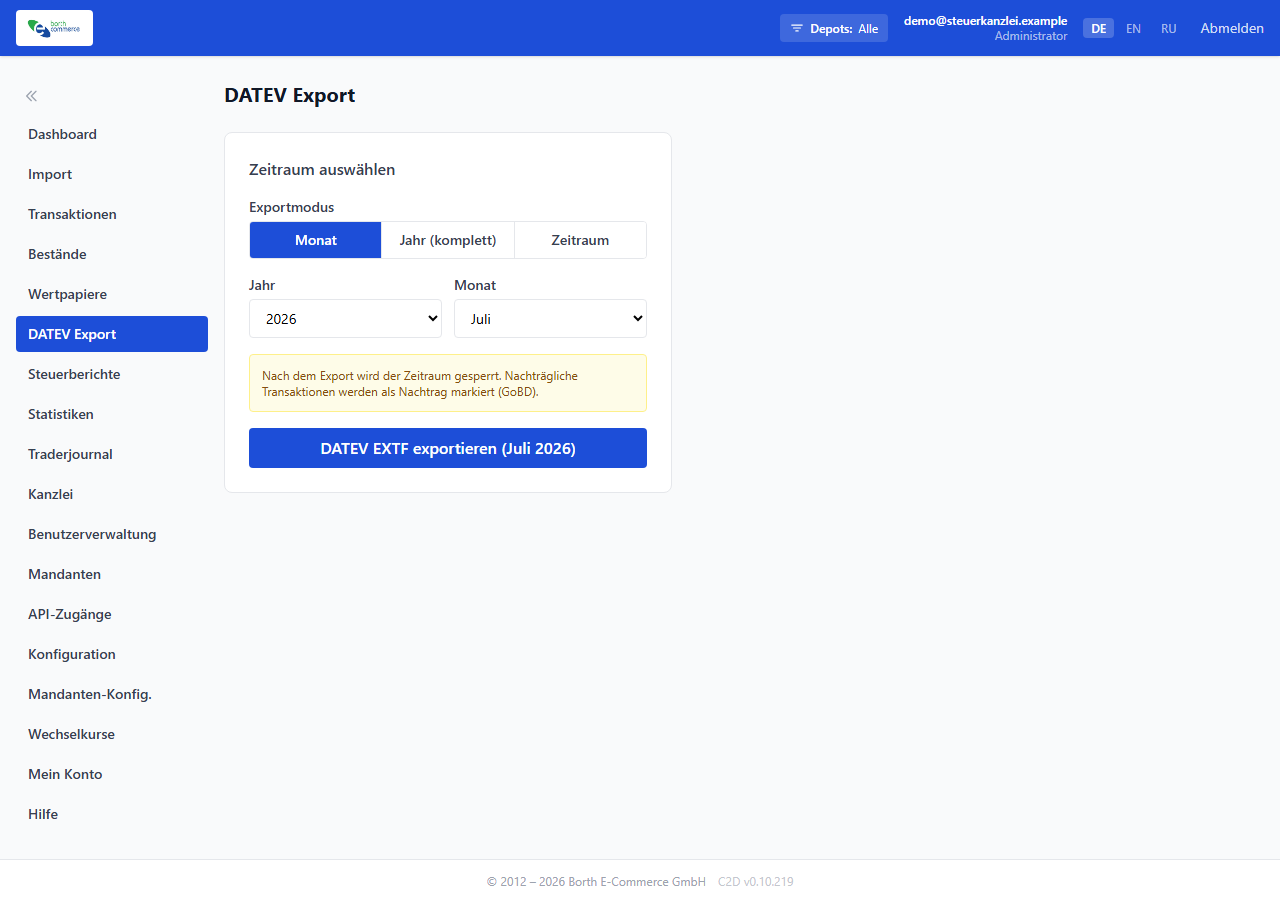The height and width of the screenshot is (900, 1280).
Task: Go to Benutzerverwaltung page
Action: pyautogui.click(x=112, y=534)
